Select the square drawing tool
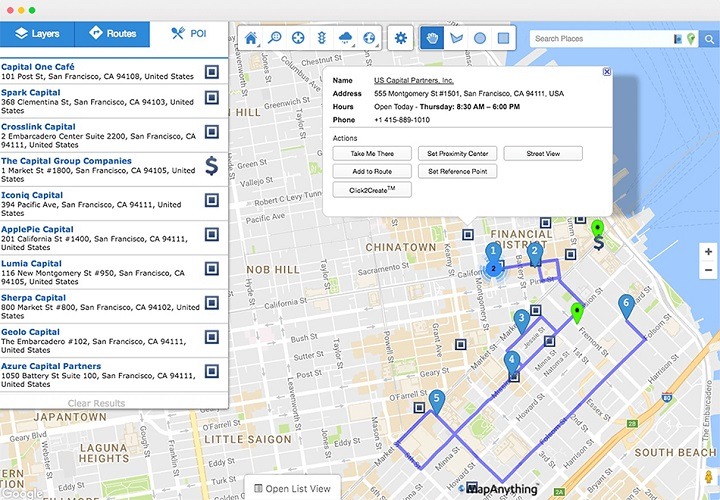The width and height of the screenshot is (720, 500). [504, 38]
